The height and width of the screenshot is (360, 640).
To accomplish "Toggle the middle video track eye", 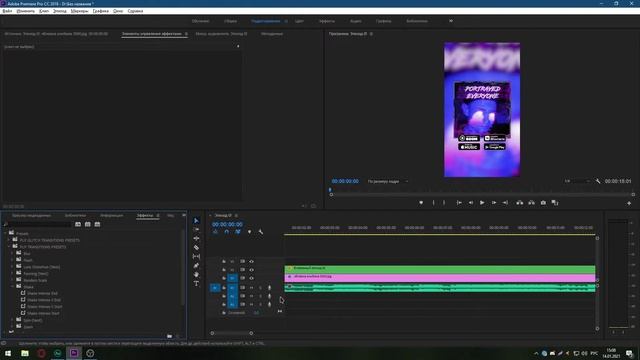I will click(251, 270).
